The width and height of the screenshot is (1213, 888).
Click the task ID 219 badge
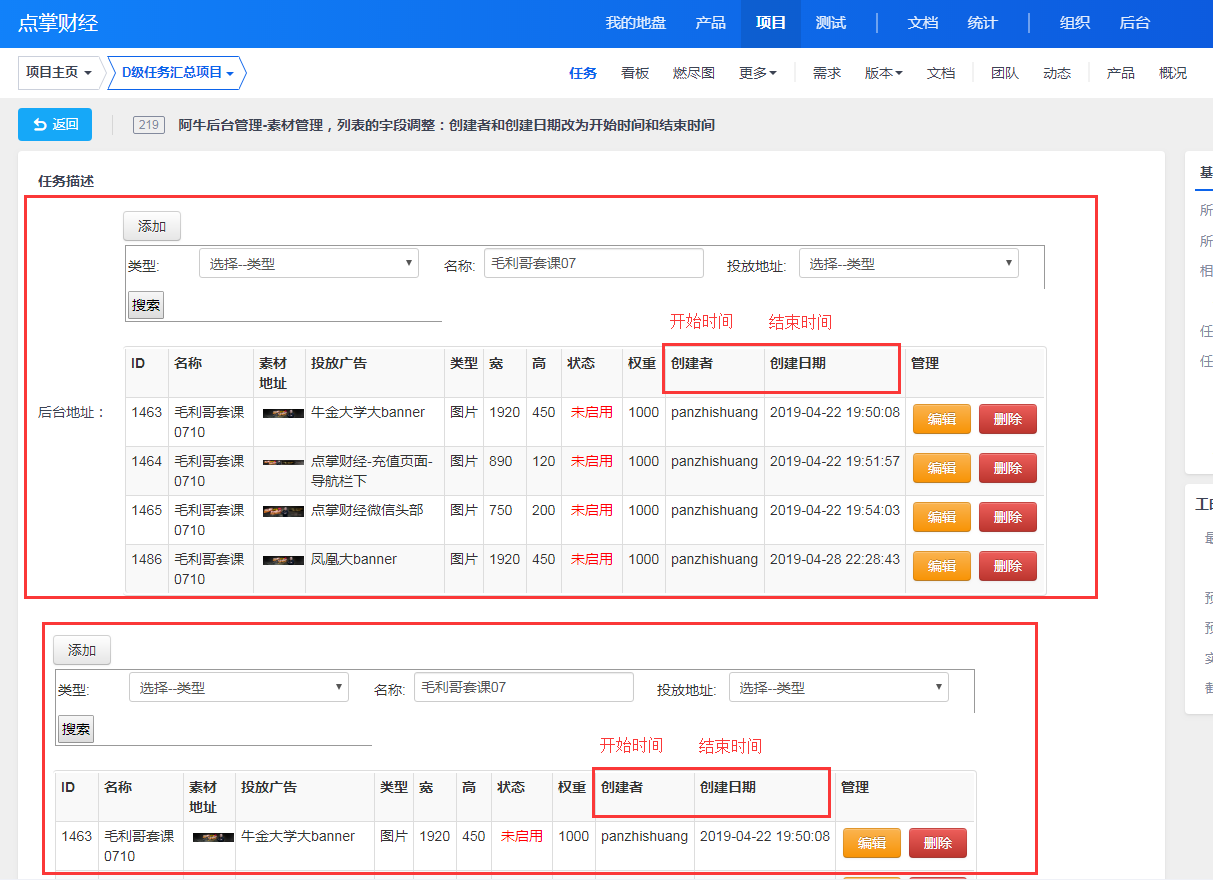[148, 125]
